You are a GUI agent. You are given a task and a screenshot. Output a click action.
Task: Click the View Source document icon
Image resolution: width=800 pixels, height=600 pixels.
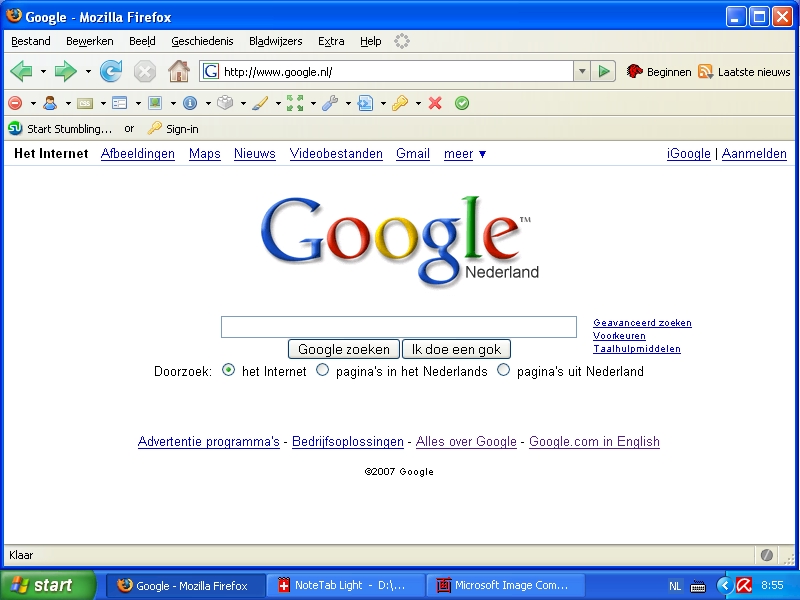[x=365, y=103]
